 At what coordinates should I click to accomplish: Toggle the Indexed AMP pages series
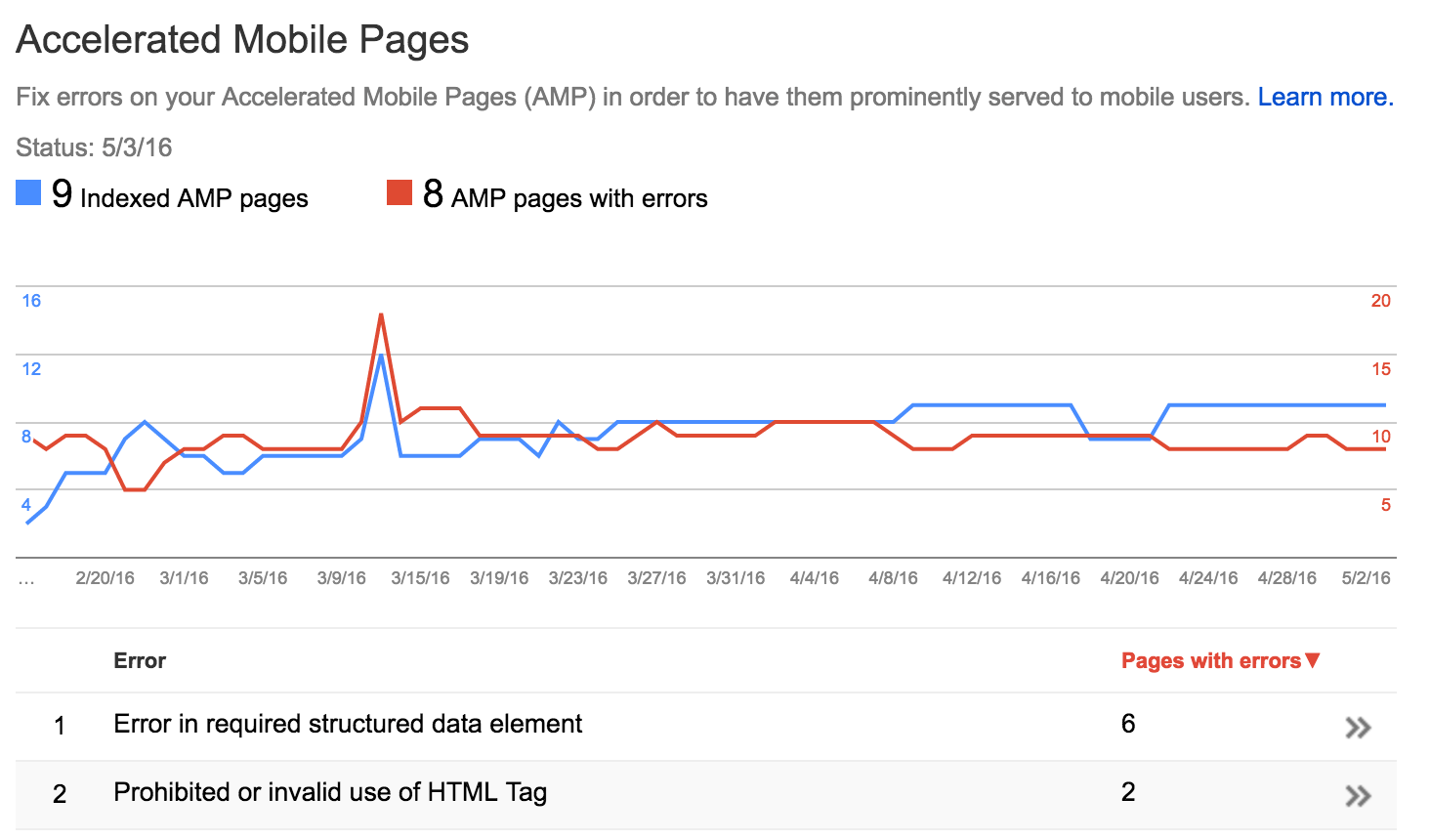coord(181,197)
